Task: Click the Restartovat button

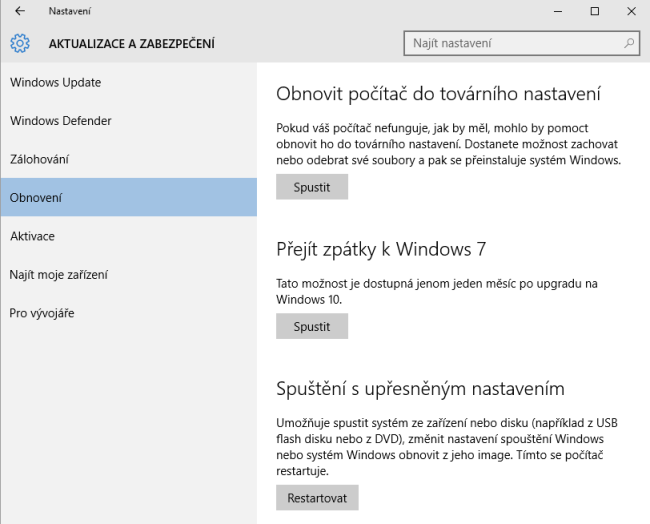Action: pyautogui.click(x=317, y=497)
